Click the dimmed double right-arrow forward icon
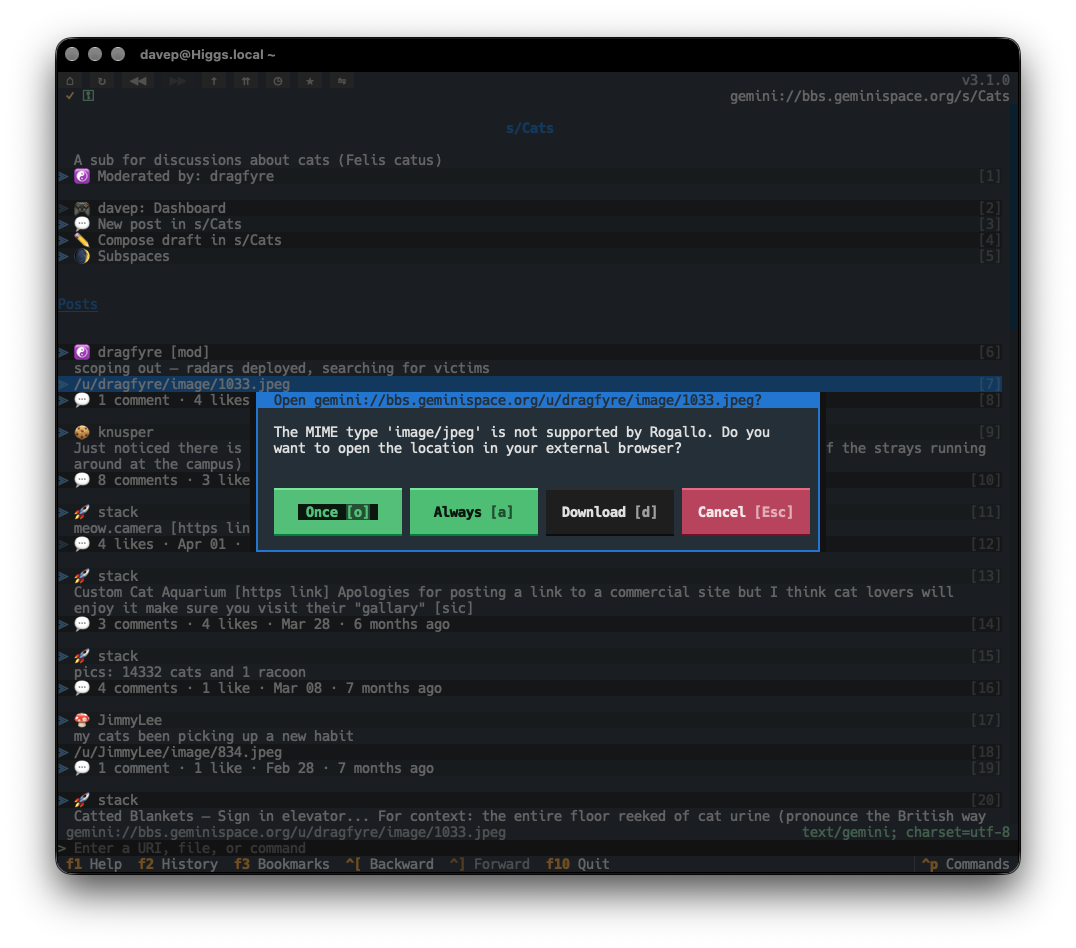The width and height of the screenshot is (1076, 948). pos(177,81)
